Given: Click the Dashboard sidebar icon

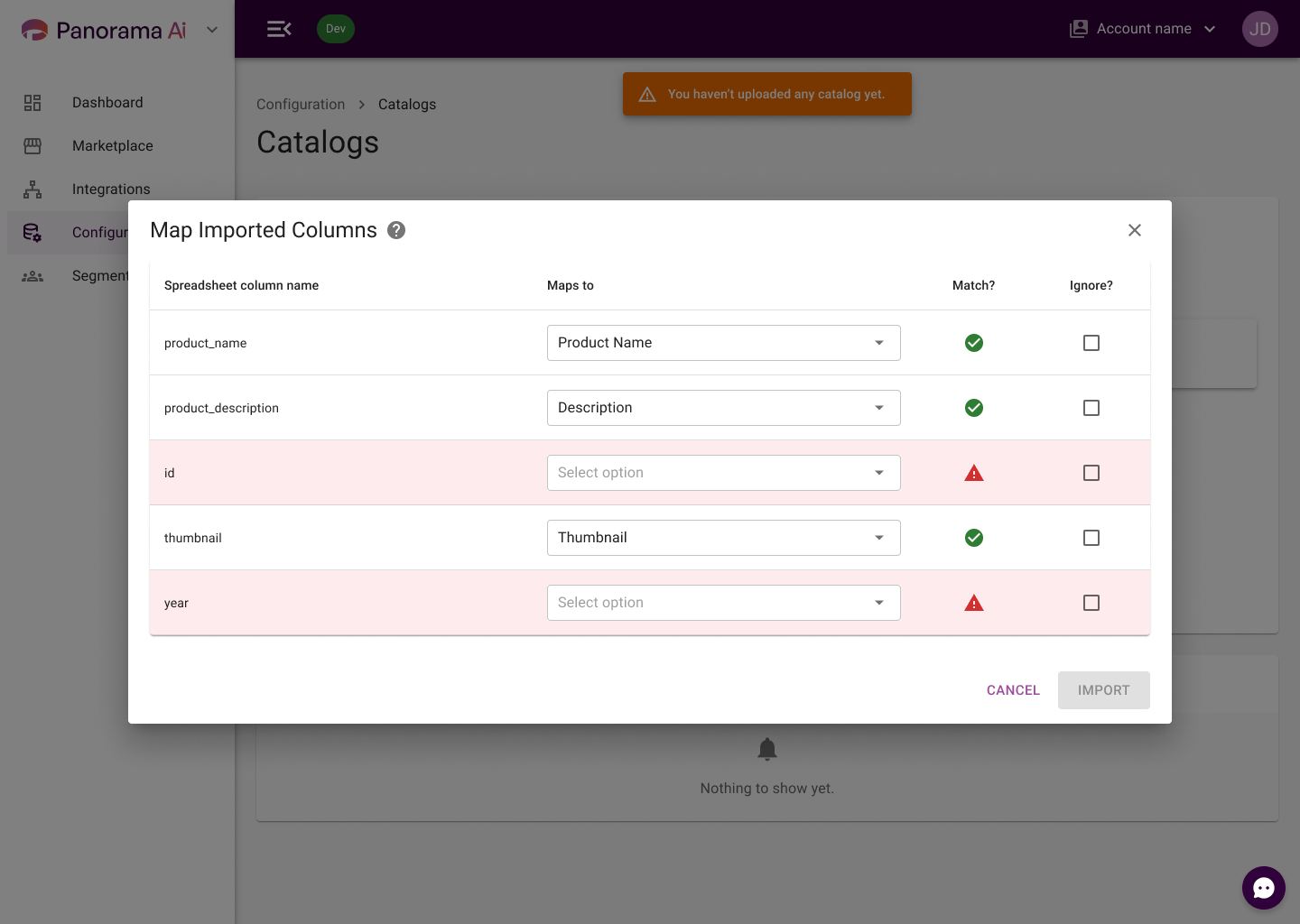Looking at the screenshot, I should (32, 103).
